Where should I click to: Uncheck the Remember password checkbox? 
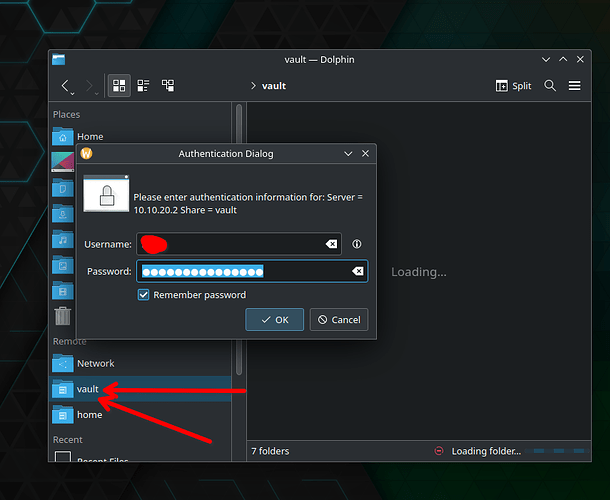coord(144,295)
